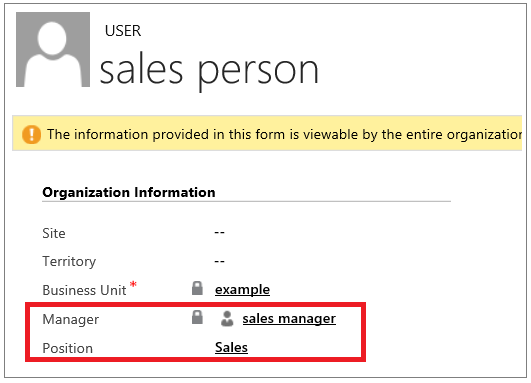Click the yellow form notification message text
Screen dimensions: 531x383
click(x=284, y=134)
